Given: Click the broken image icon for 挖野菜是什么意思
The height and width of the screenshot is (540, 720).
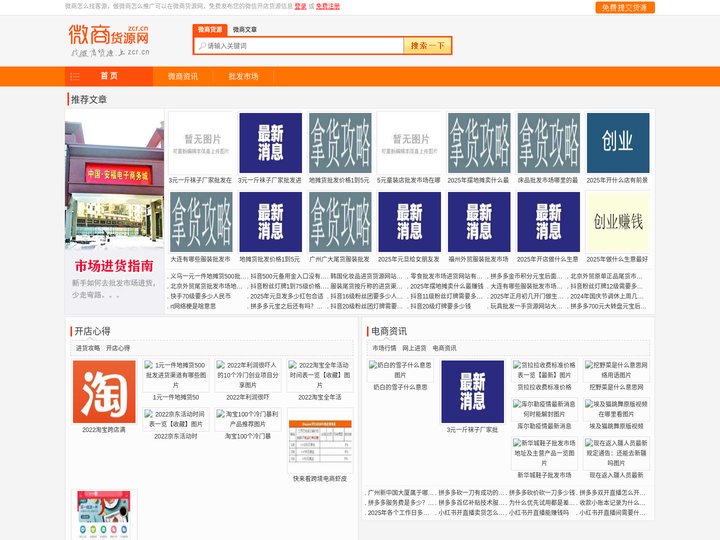Looking at the screenshot, I should point(589,365).
